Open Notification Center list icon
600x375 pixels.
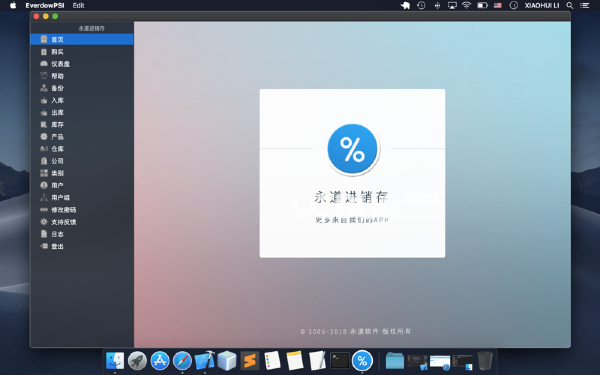click(584, 5)
